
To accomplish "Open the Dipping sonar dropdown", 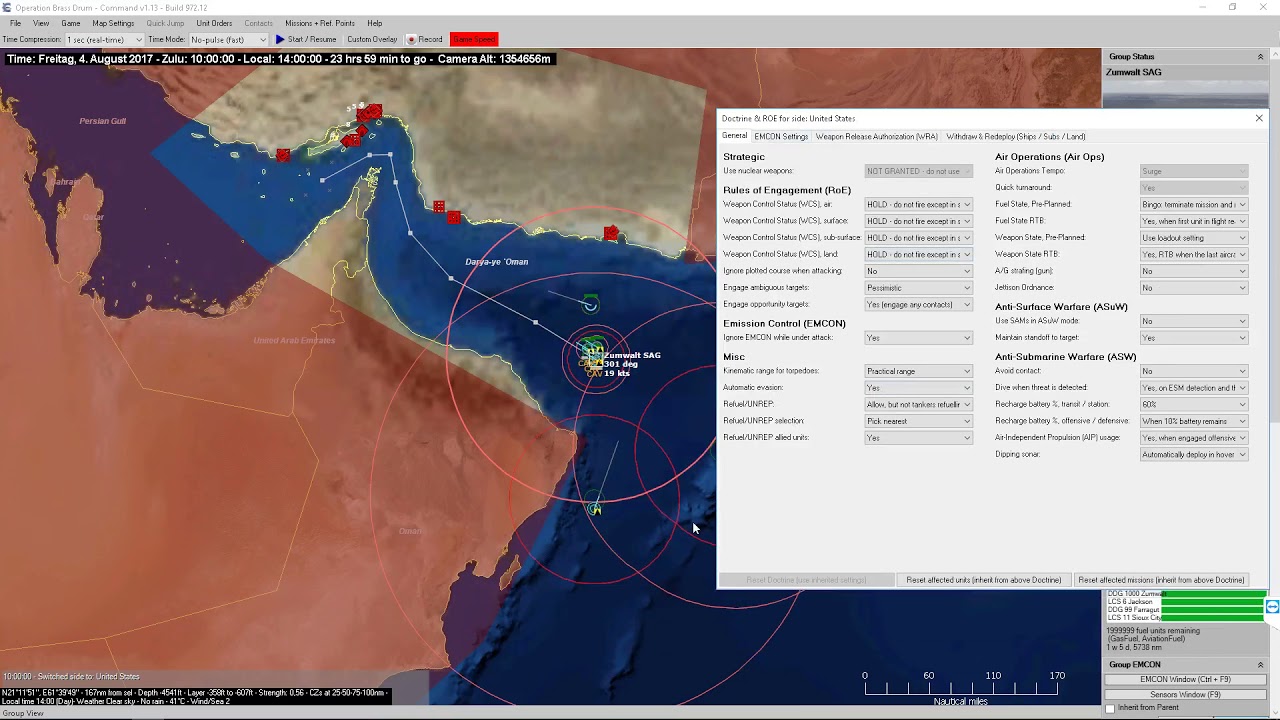I will (x=1194, y=454).
